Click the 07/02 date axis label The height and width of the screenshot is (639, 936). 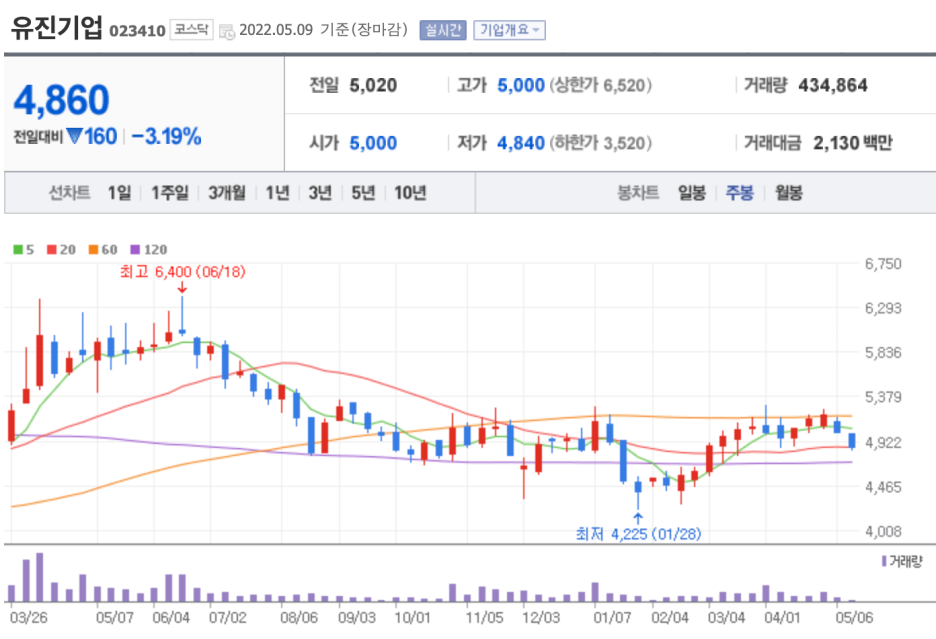[227, 618]
